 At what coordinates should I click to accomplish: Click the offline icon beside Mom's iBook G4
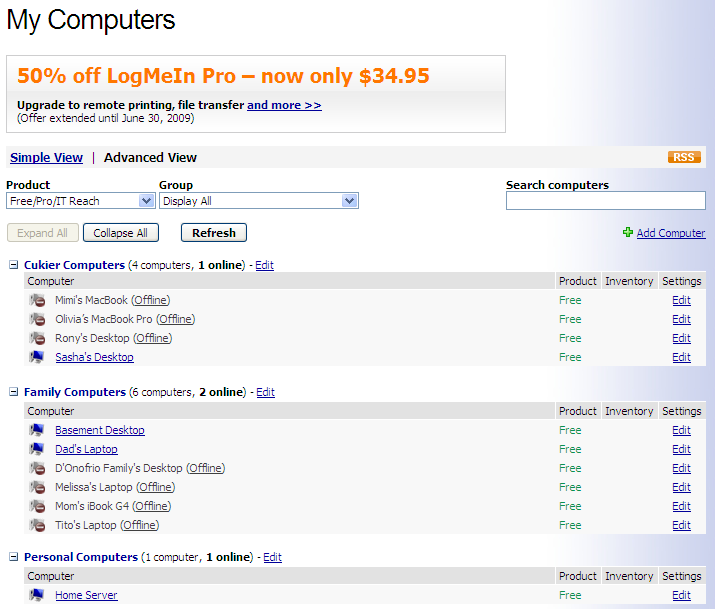click(x=37, y=506)
